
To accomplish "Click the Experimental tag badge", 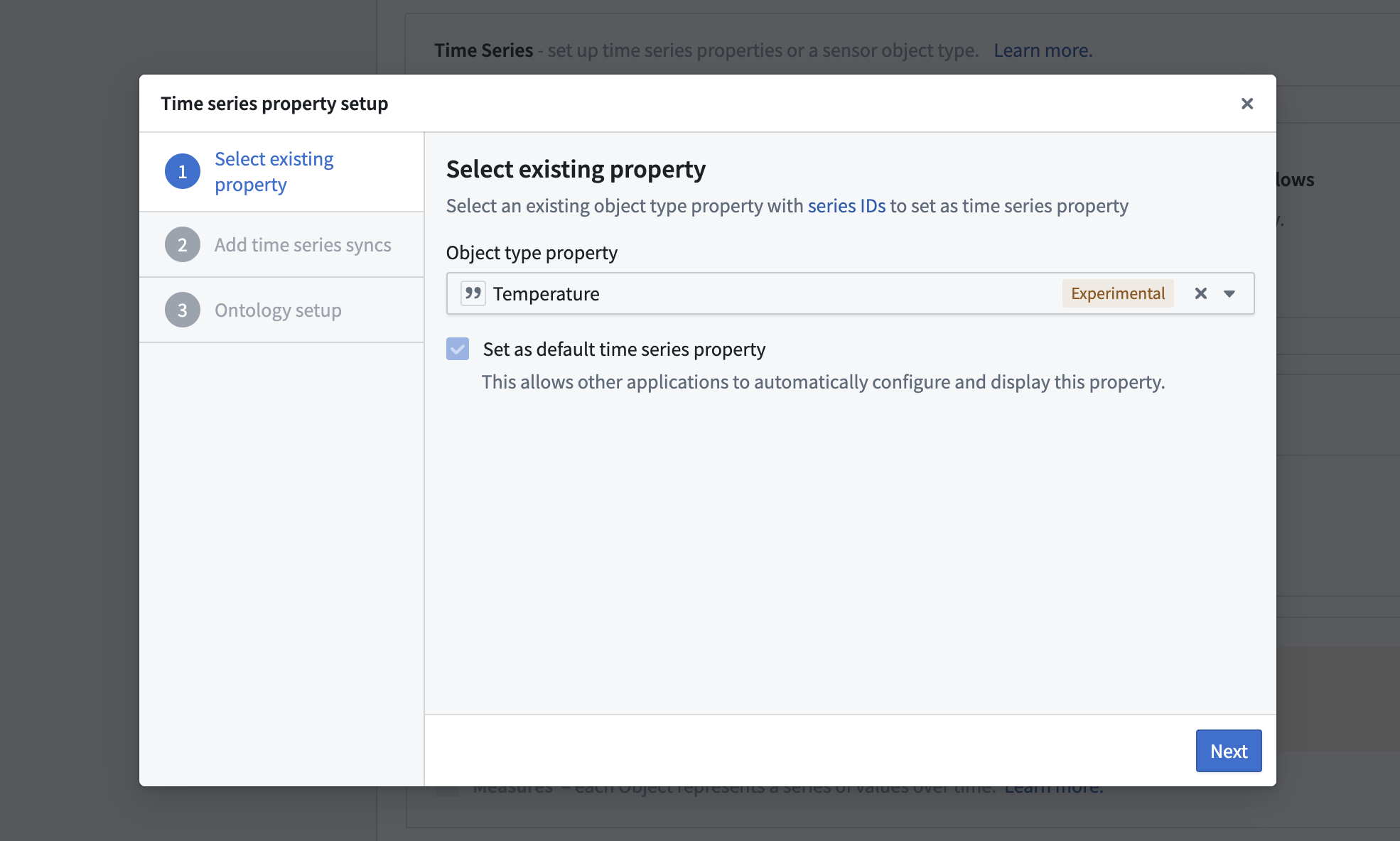I will (x=1118, y=293).
